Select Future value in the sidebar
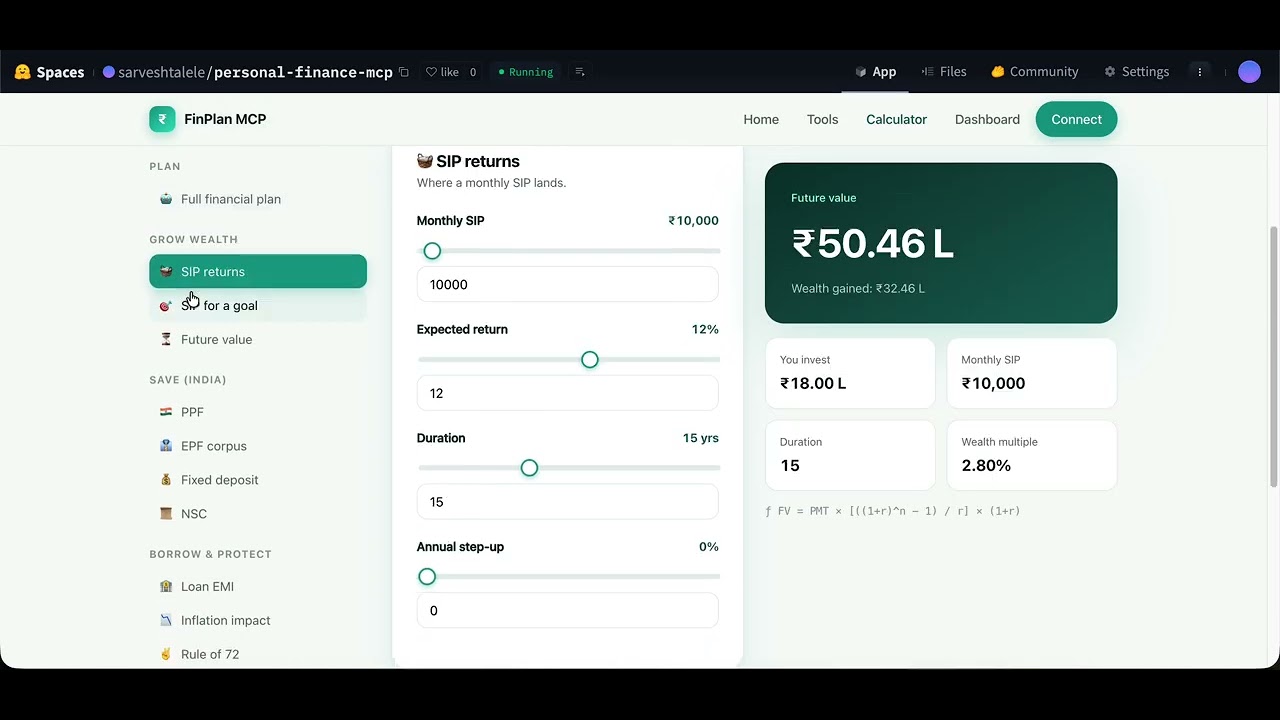 pos(258,340)
